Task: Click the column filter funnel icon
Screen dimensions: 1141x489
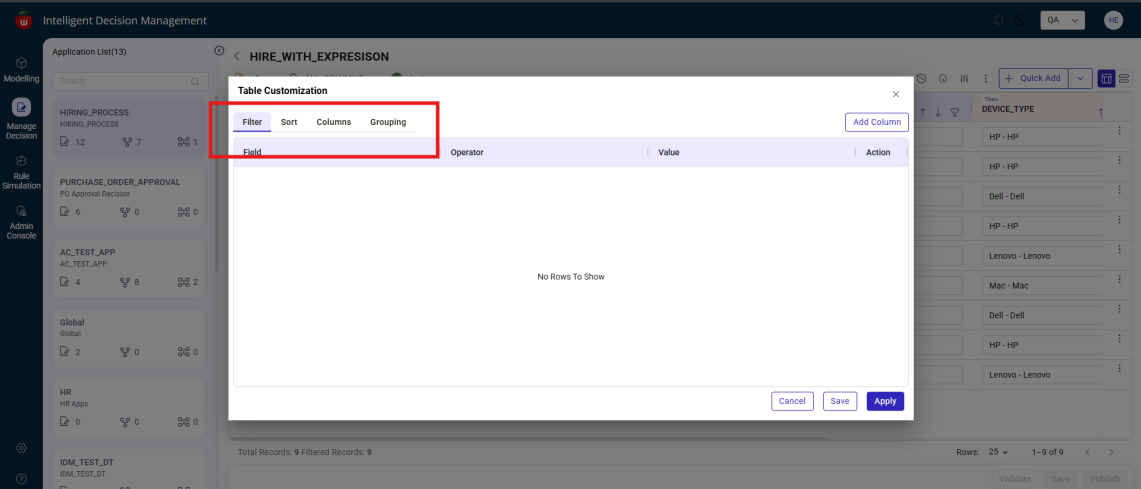Action: point(955,112)
